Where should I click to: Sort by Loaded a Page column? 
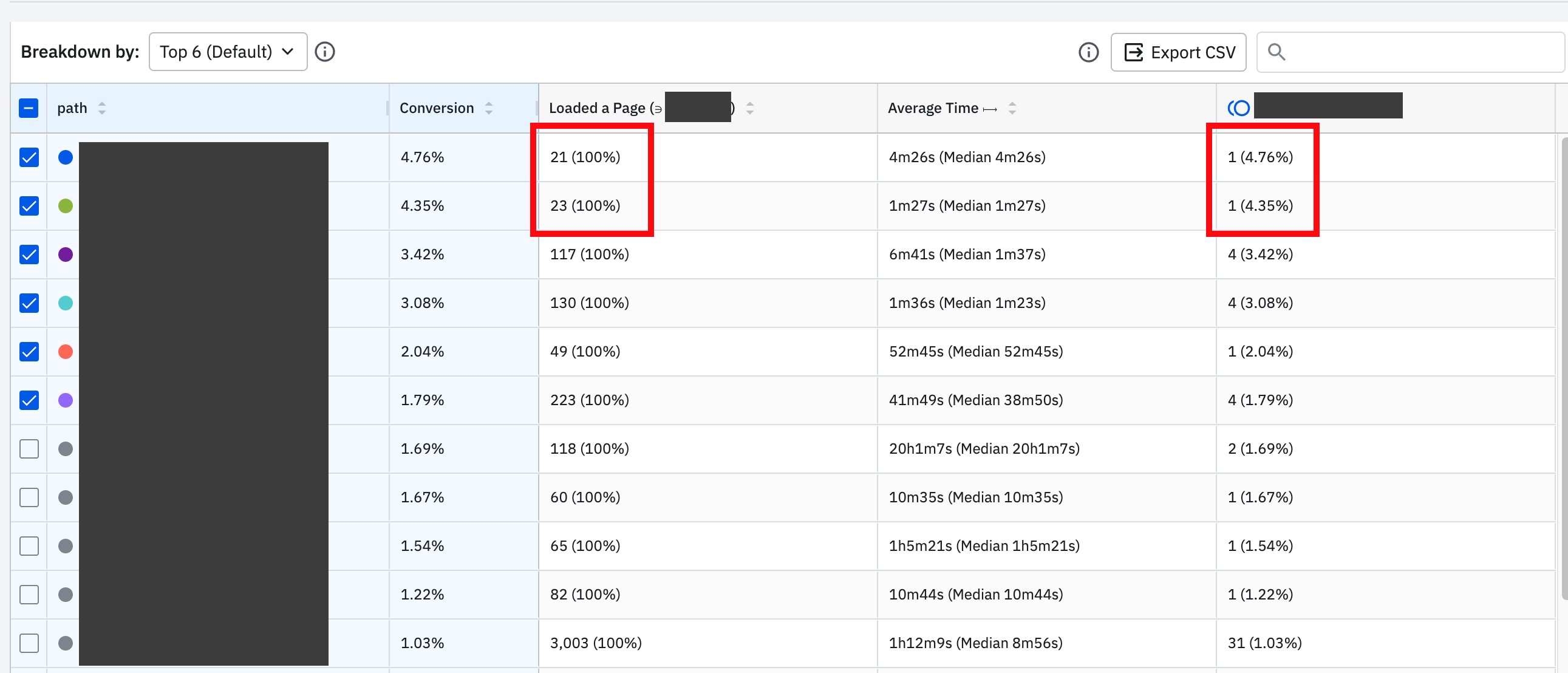coord(750,108)
